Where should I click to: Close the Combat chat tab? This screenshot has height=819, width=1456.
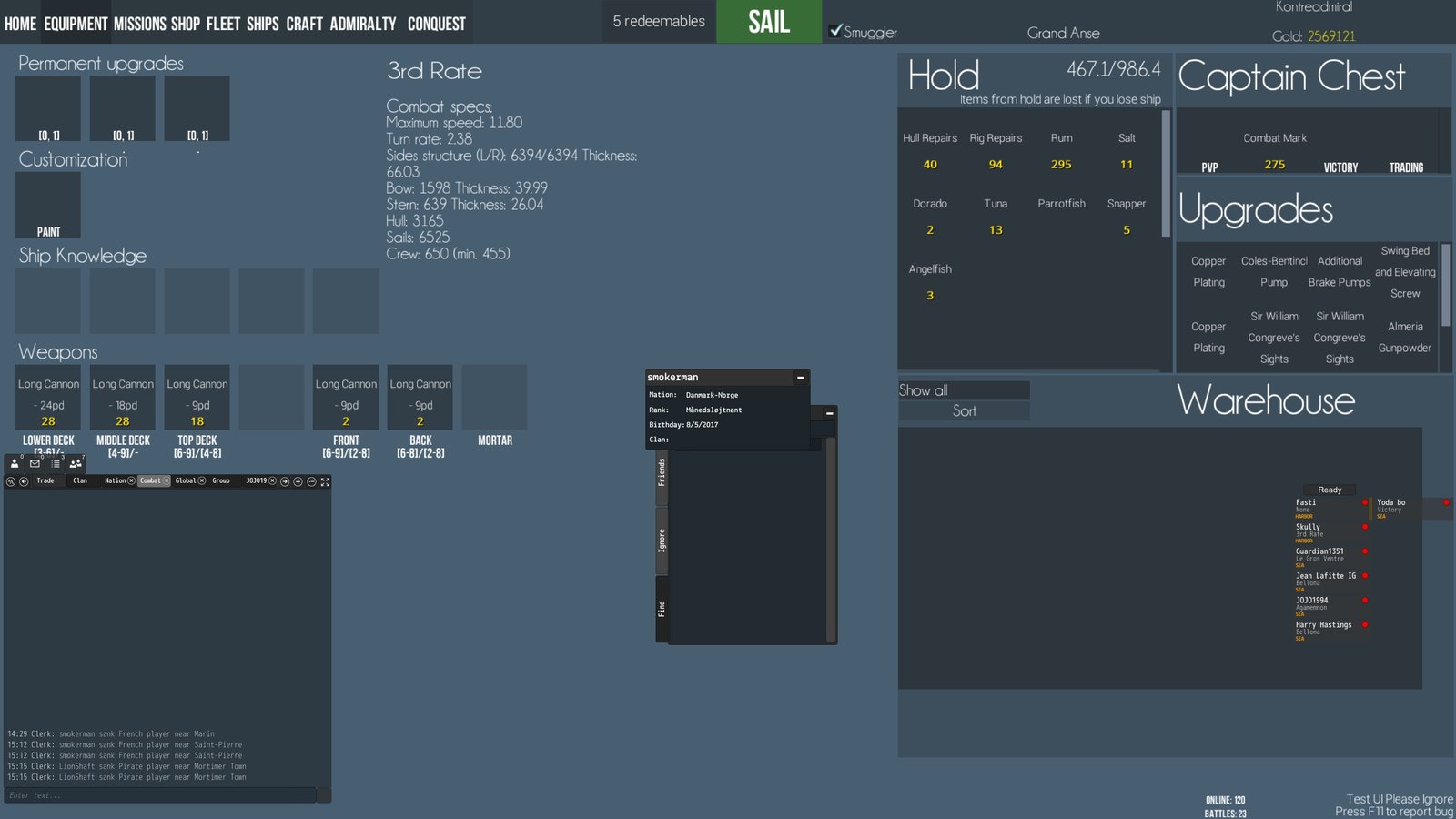coord(167,480)
